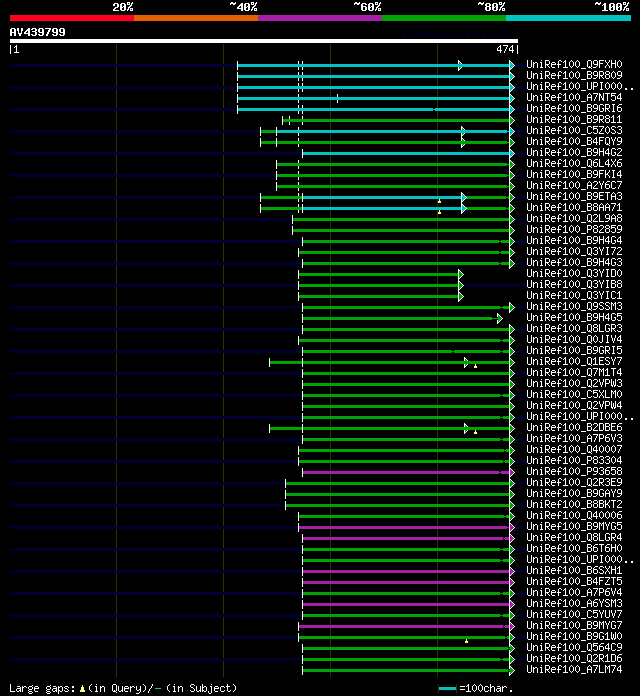Click the red 20% identity color segment
This screenshot has height=696, width=640.
tap(72, 18)
